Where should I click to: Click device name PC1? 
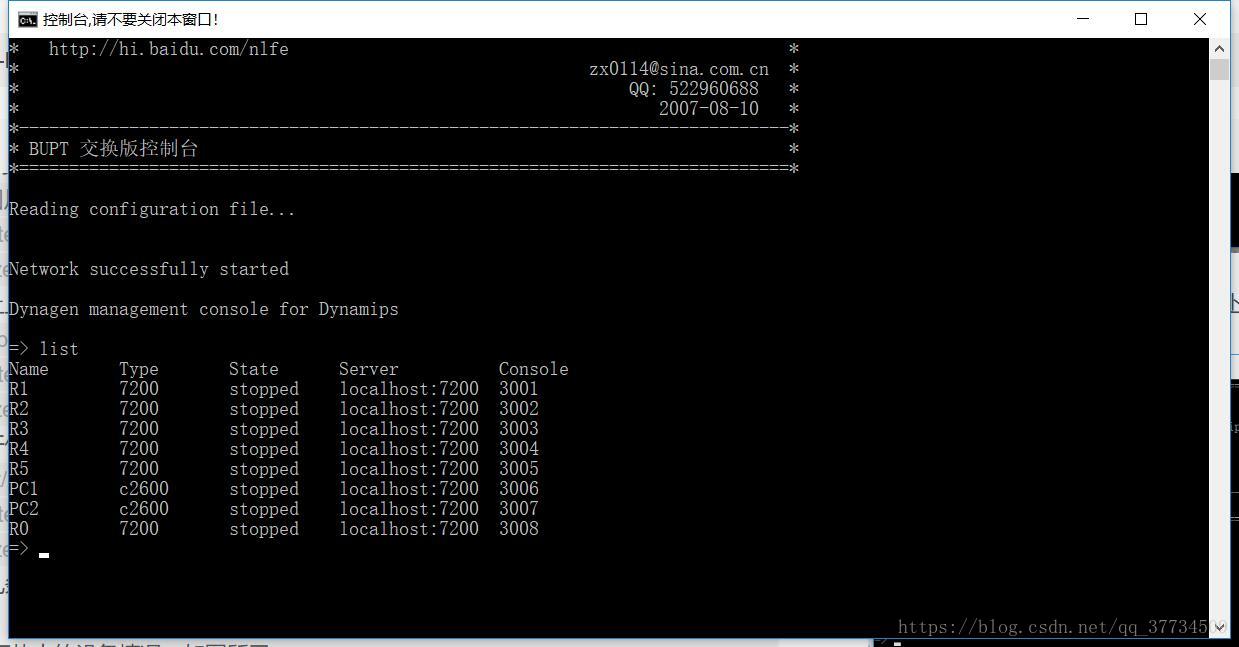point(24,489)
